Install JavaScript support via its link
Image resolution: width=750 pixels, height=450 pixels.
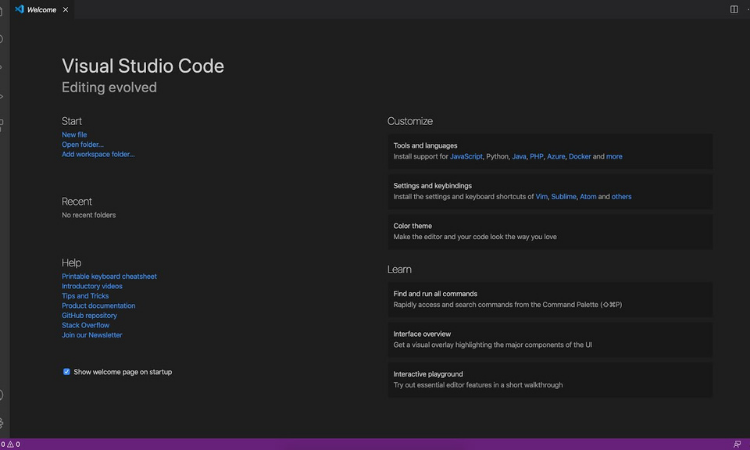pyautogui.click(x=466, y=156)
